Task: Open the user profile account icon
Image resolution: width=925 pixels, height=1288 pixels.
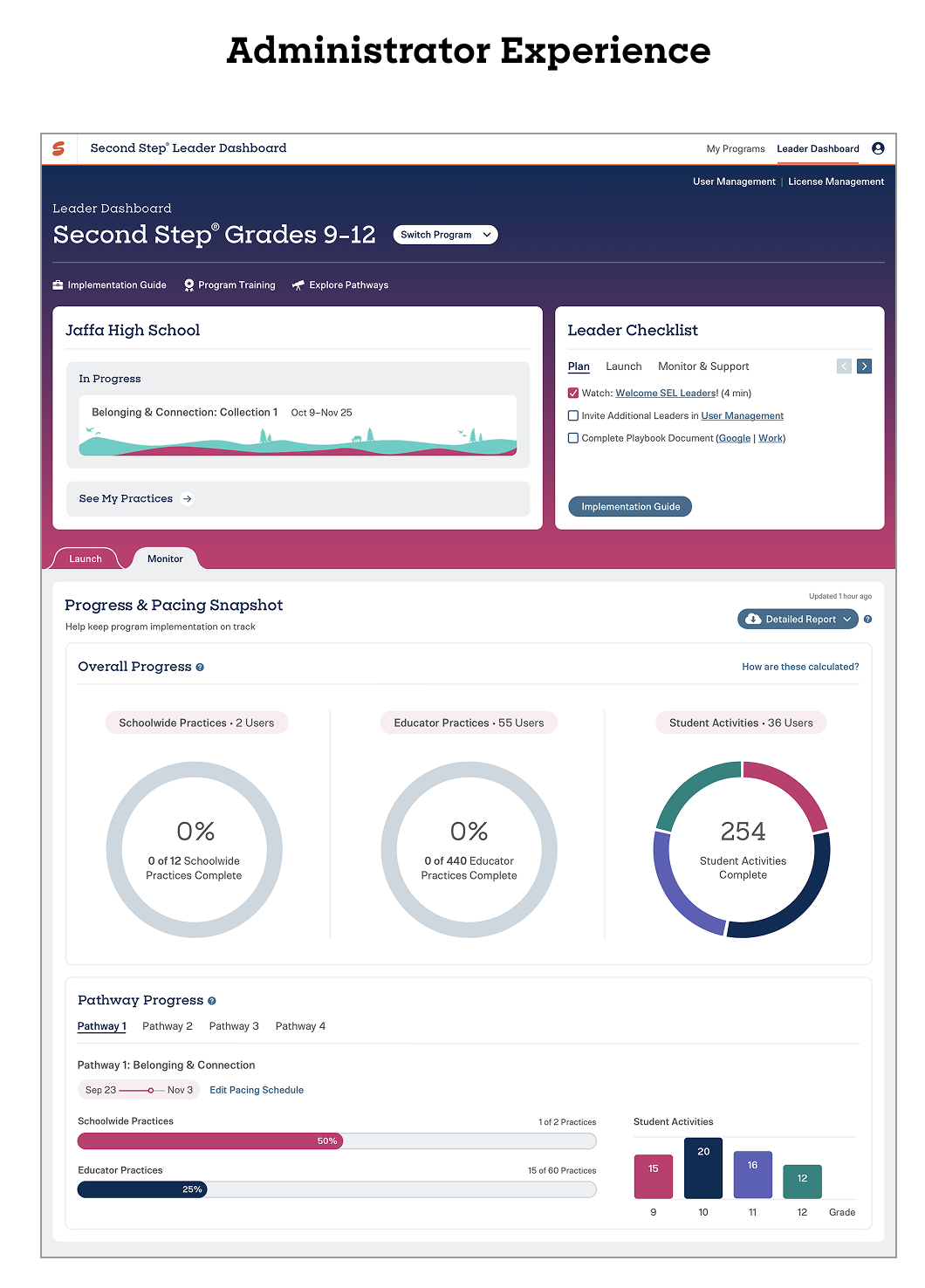Action: click(x=878, y=148)
